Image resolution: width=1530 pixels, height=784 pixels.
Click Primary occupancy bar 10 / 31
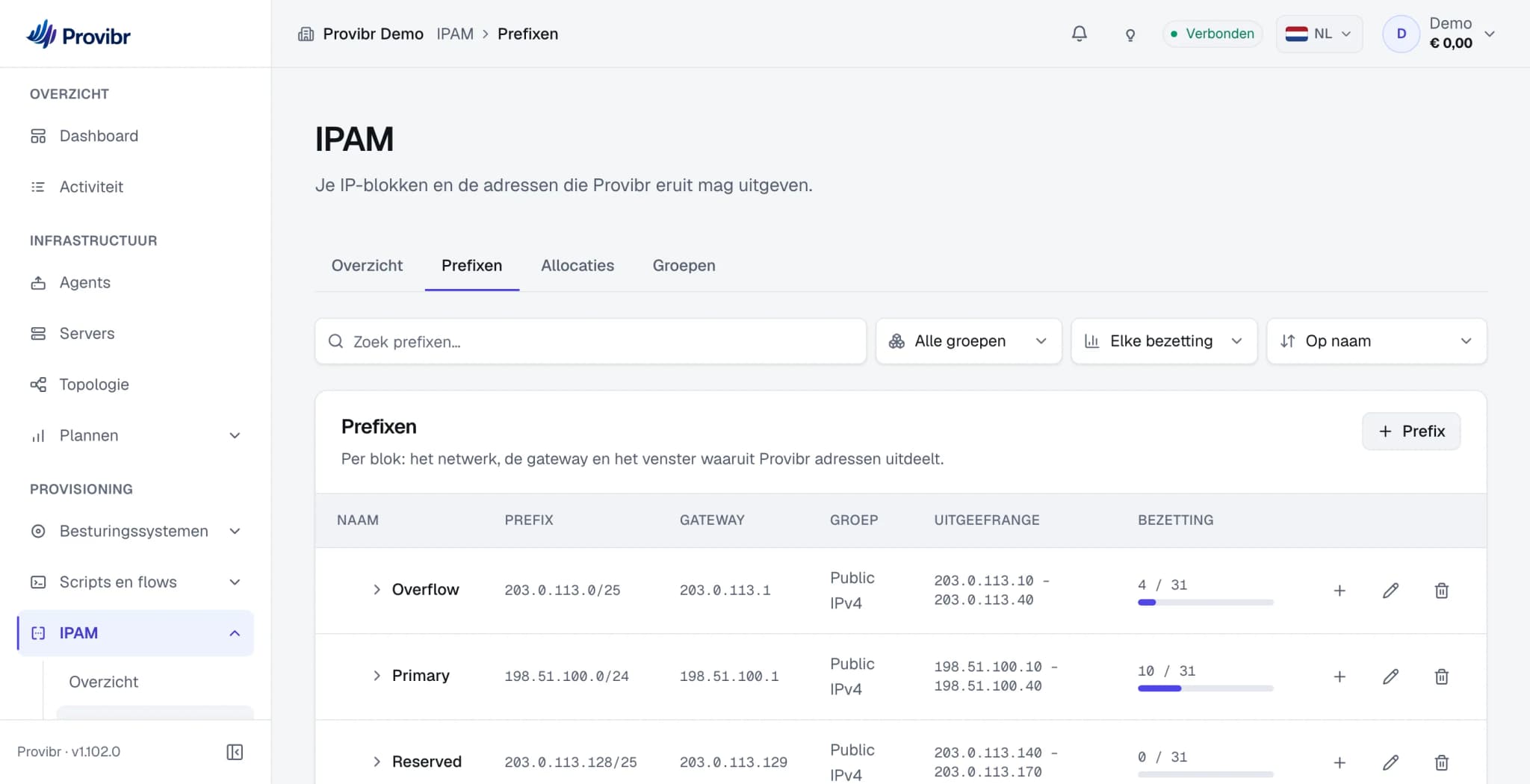(1205, 688)
